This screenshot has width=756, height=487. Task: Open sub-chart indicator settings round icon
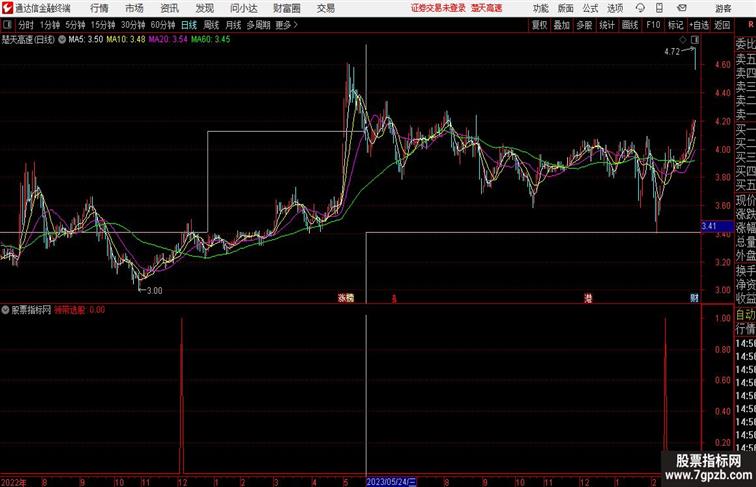click(x=5, y=310)
